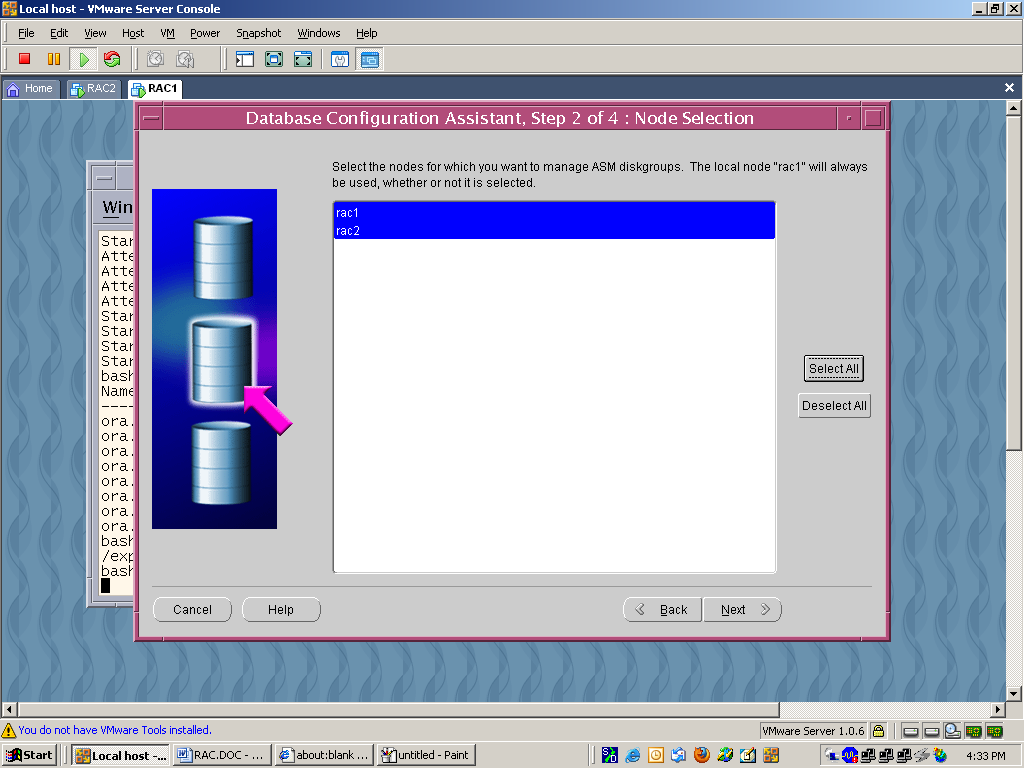The height and width of the screenshot is (768, 1024).
Task: Open the Edit menu
Action: click(x=59, y=33)
